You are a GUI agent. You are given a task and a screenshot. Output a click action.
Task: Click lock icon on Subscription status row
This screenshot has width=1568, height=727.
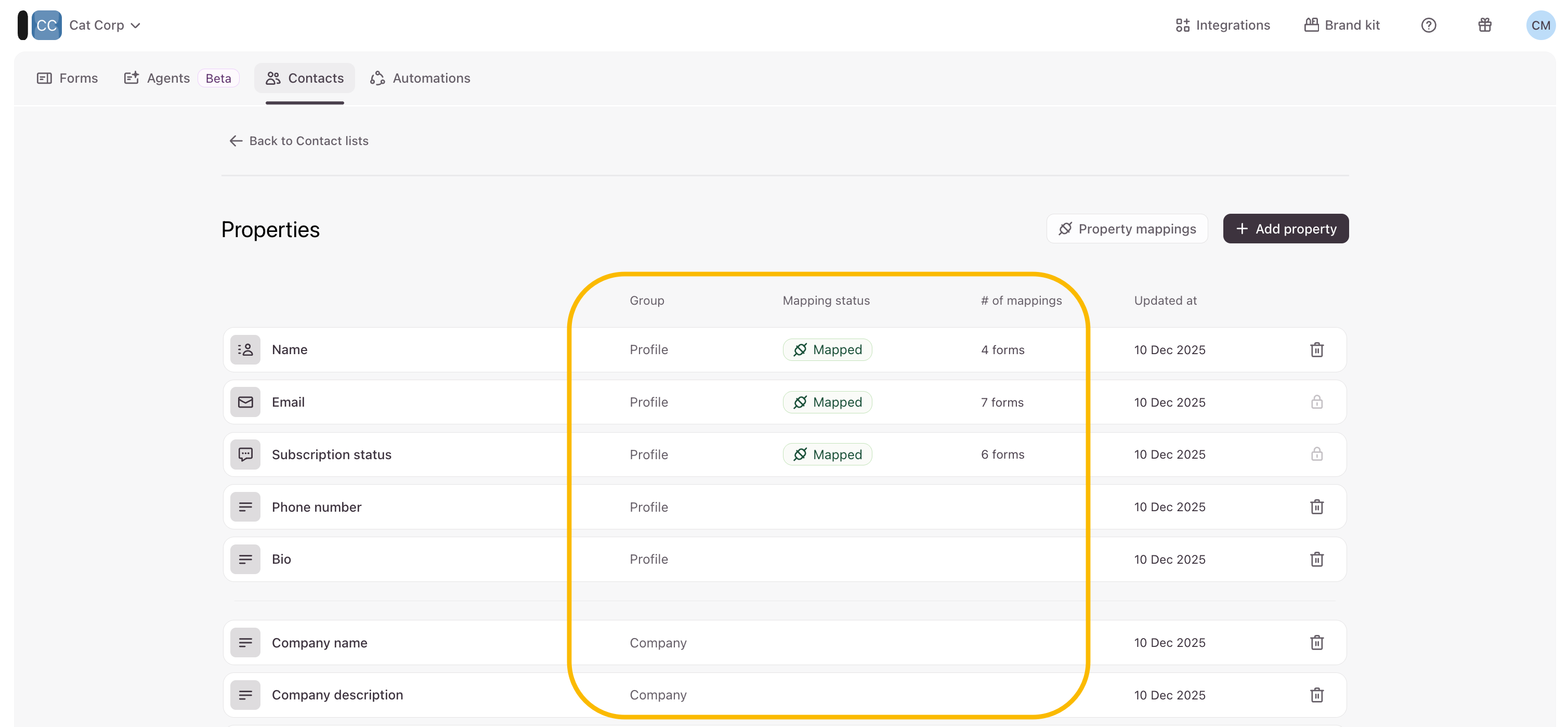point(1316,454)
